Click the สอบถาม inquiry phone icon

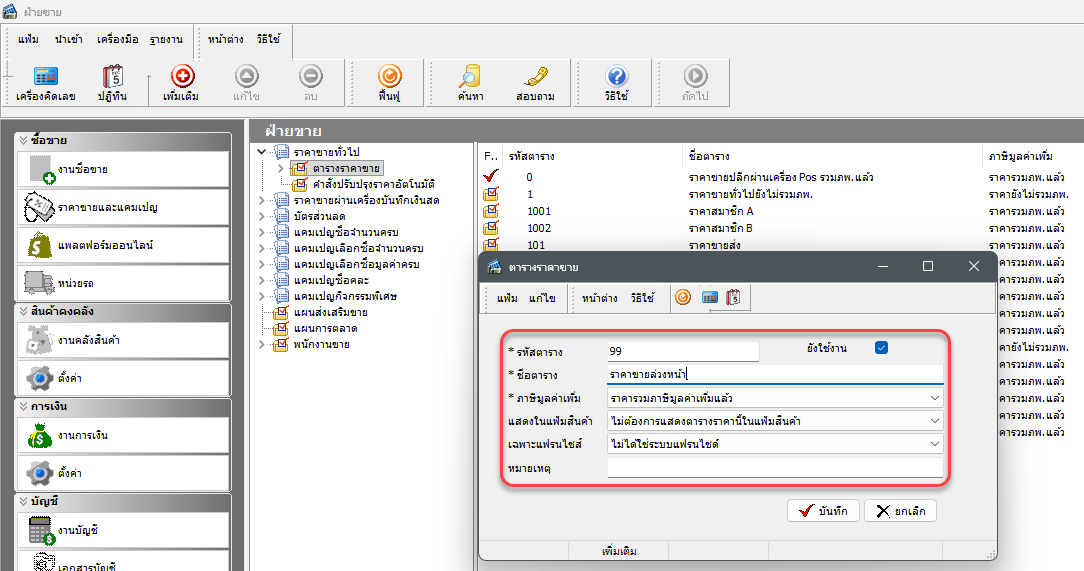(535, 83)
